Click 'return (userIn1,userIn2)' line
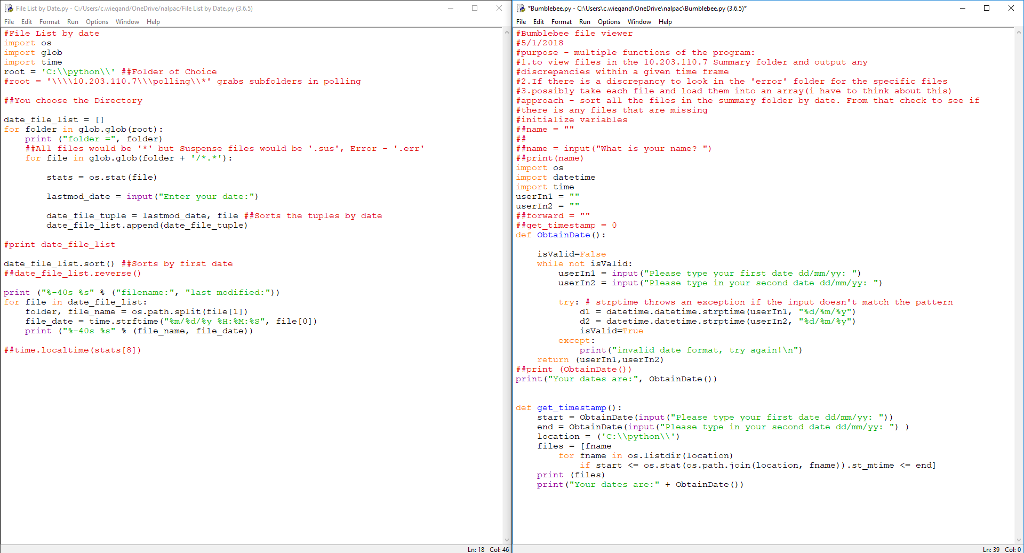This screenshot has height=553, width=1024. click(601, 359)
